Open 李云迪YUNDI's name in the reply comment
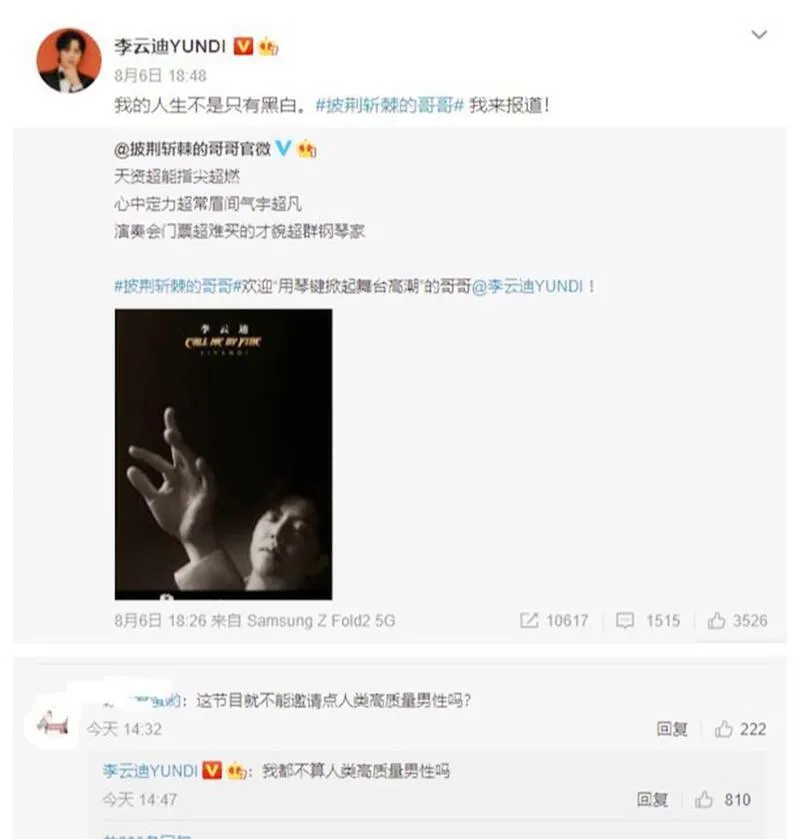This screenshot has height=839, width=800. pos(150,771)
